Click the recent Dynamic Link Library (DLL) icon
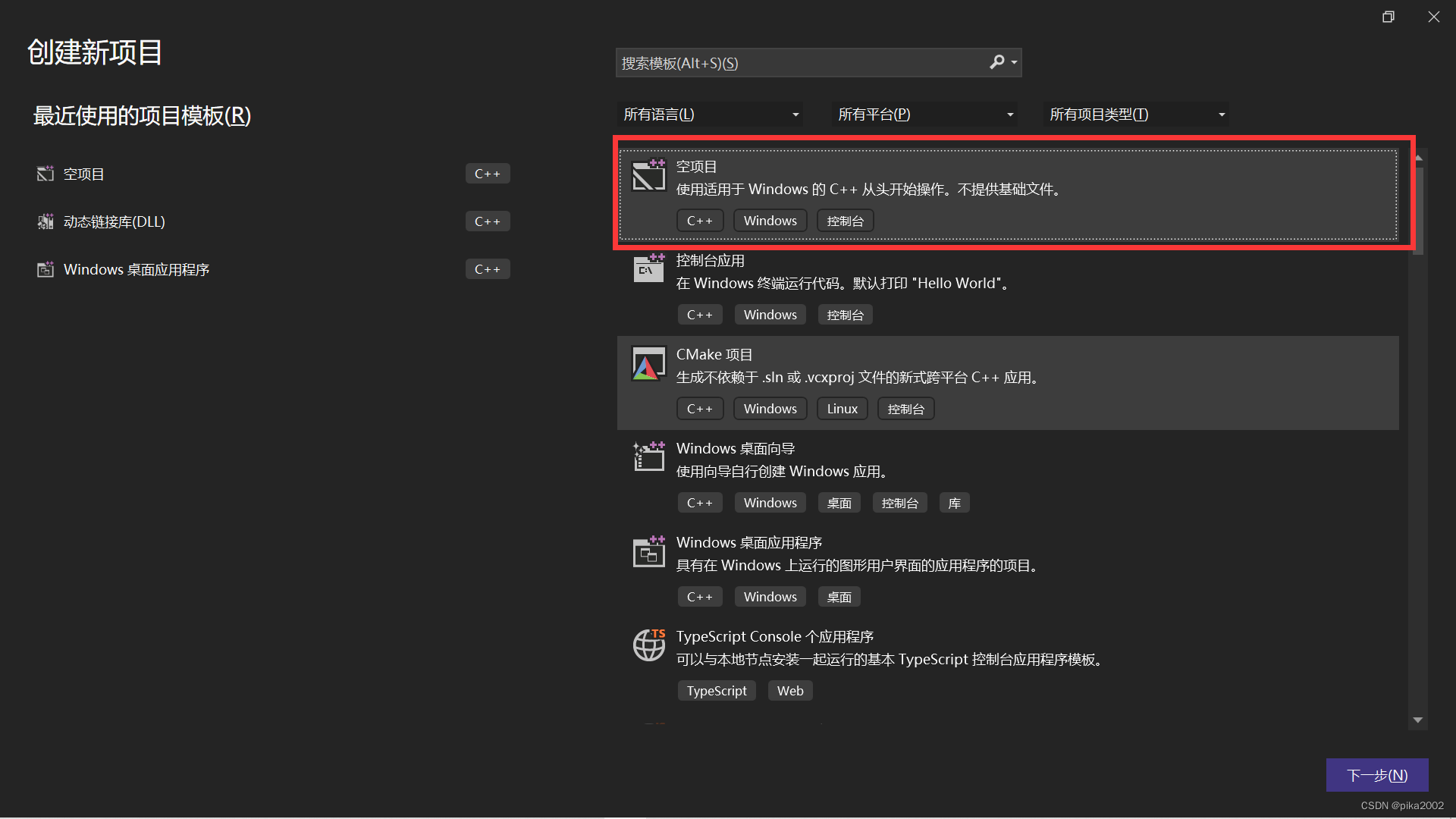The image size is (1456, 819). (x=45, y=221)
